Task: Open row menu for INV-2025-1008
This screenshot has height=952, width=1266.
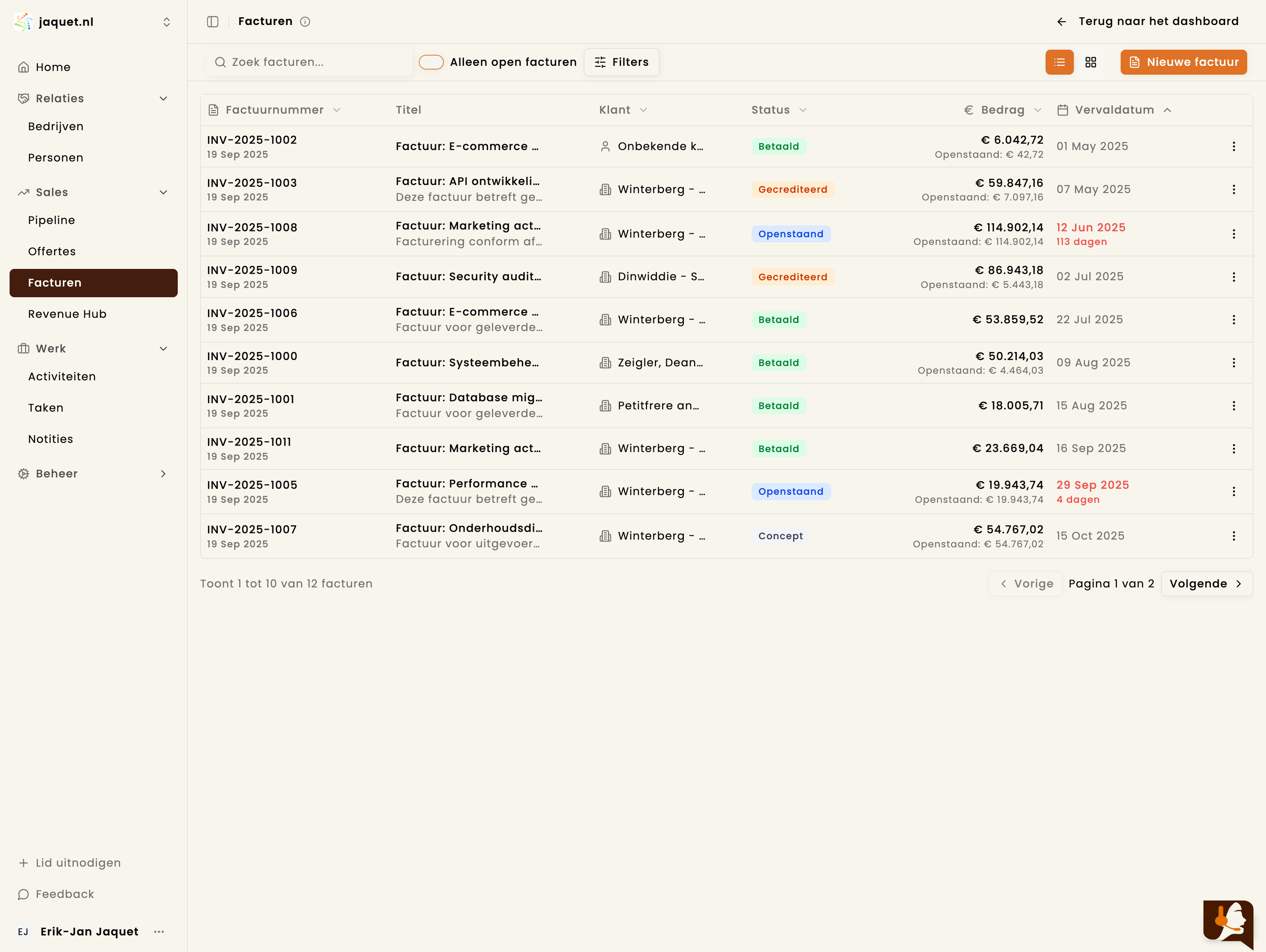Action: tap(1233, 234)
